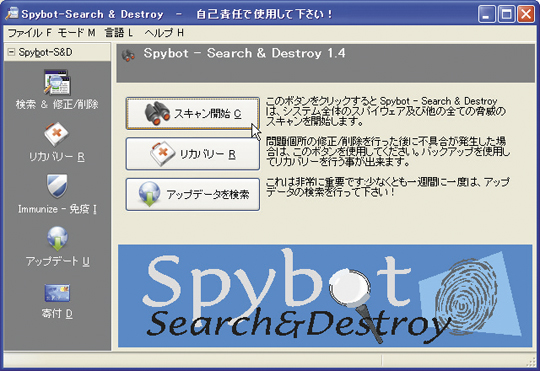This screenshot has height=371, width=540.
Task: Collapse the Spybot-S&D sidebar section
Action: click(x=12, y=52)
